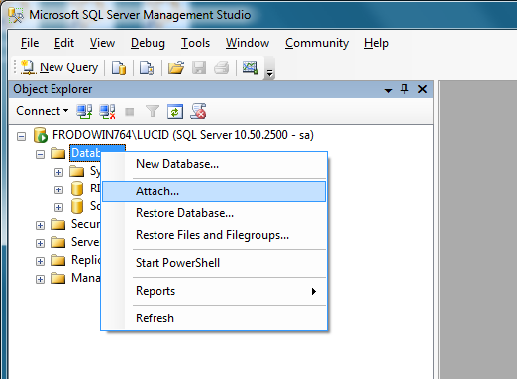Screen dimensions: 517x379
Task: Open the Reports submenu
Action: tap(214, 291)
